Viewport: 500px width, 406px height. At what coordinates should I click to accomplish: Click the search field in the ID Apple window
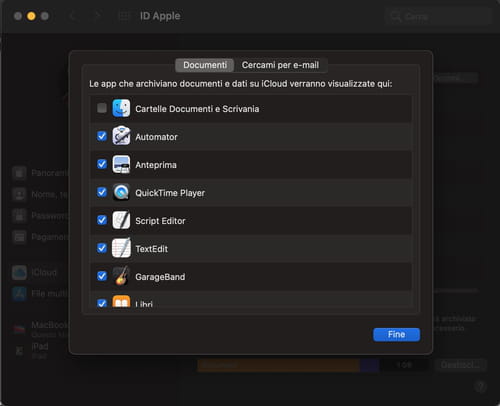(x=438, y=16)
